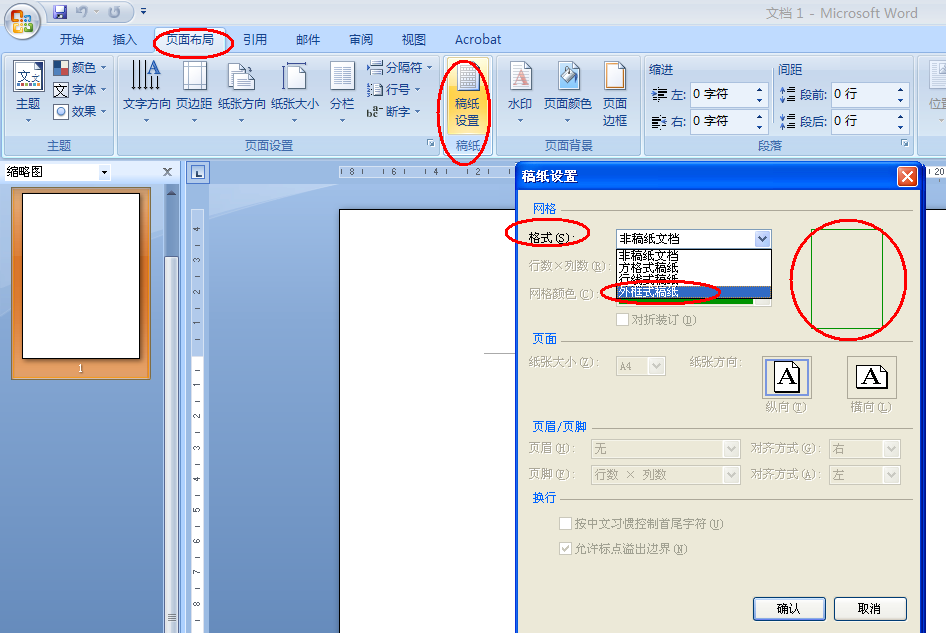Click the 页面边框 page borders icon
946x633 pixels.
pyautogui.click(x=616, y=95)
